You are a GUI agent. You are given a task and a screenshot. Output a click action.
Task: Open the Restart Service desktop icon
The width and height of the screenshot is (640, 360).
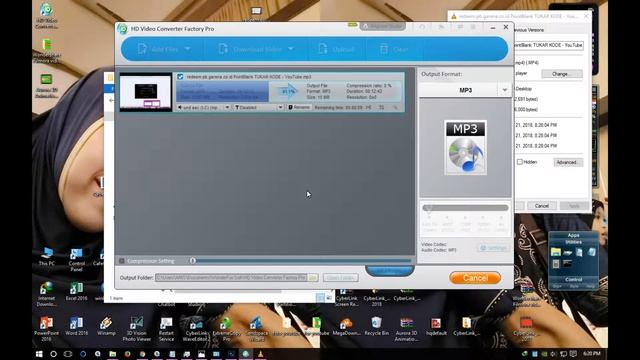(x=166, y=328)
